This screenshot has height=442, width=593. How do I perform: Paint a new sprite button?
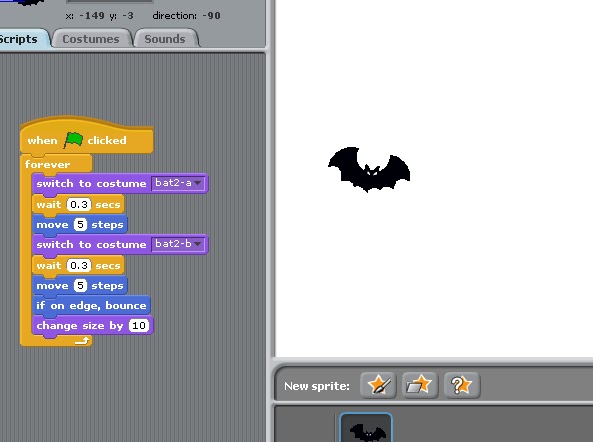pyautogui.click(x=378, y=385)
